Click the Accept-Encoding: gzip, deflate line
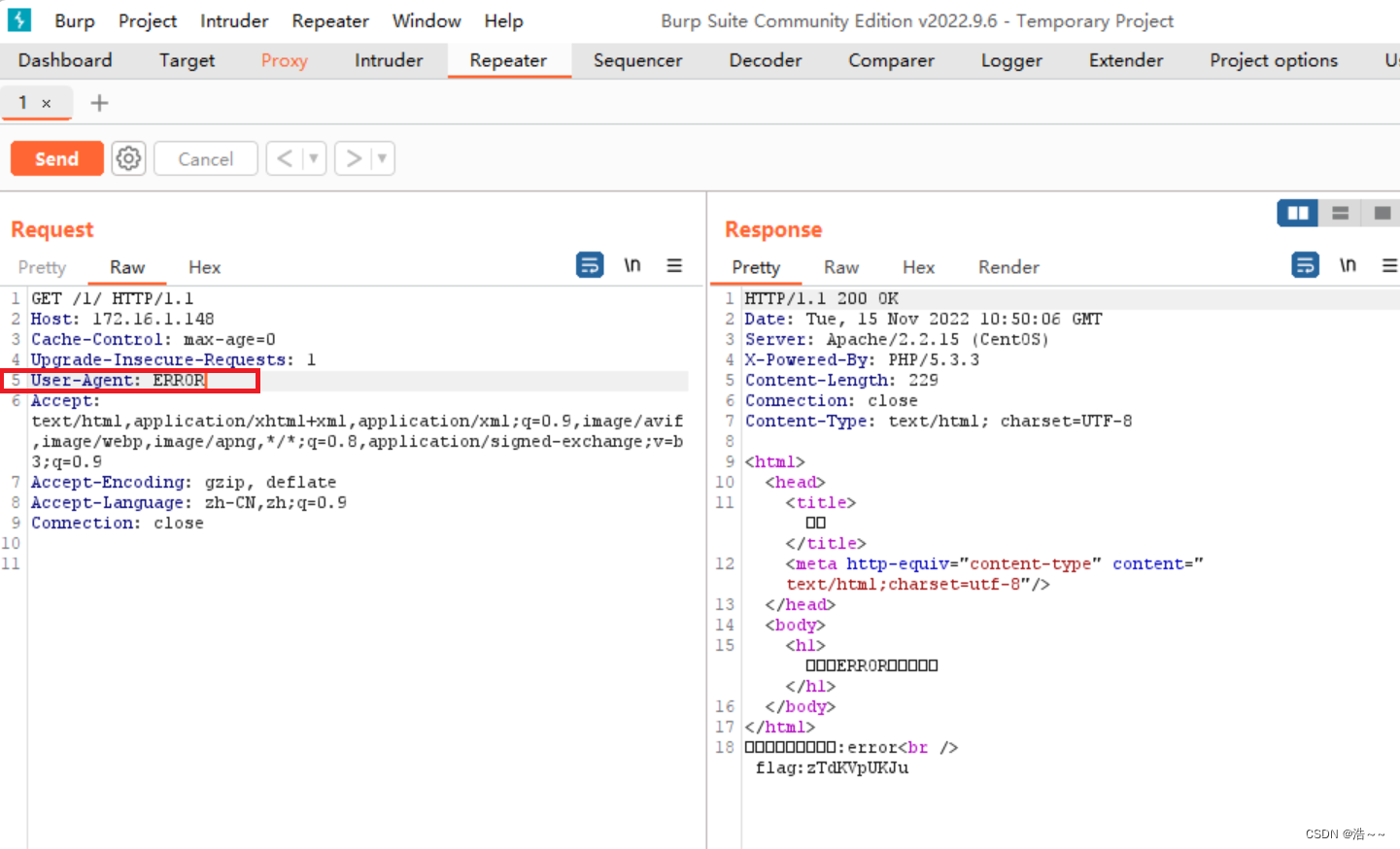Screen dimensions: 1400x849 (184, 482)
